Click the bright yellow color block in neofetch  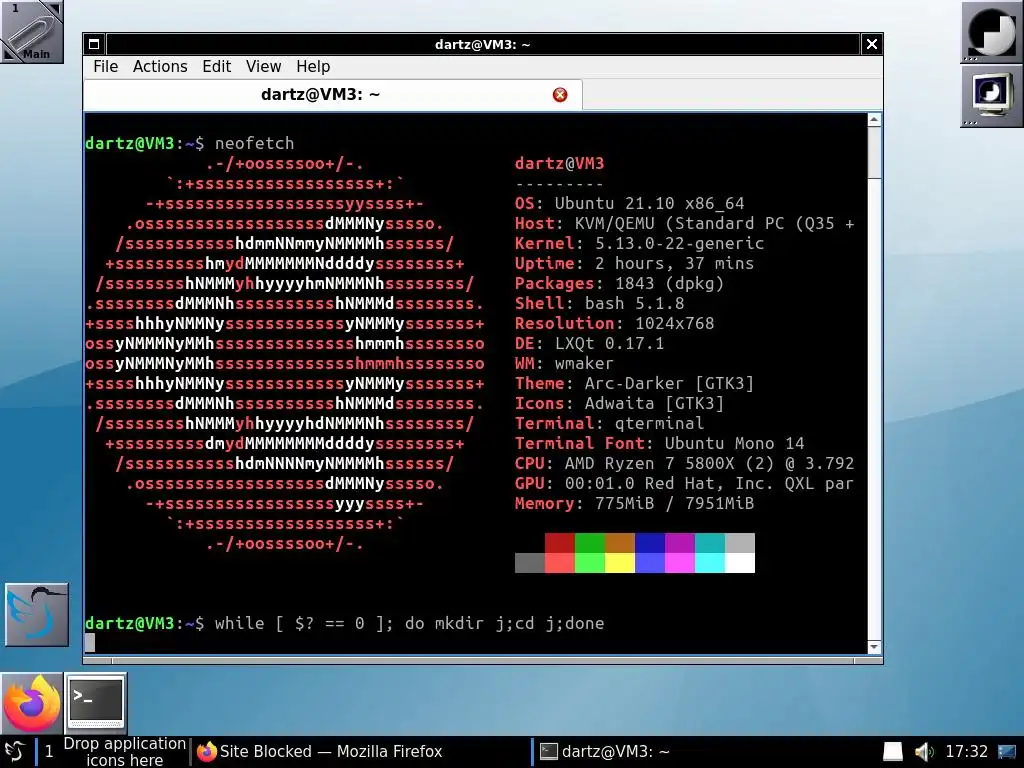coord(620,563)
